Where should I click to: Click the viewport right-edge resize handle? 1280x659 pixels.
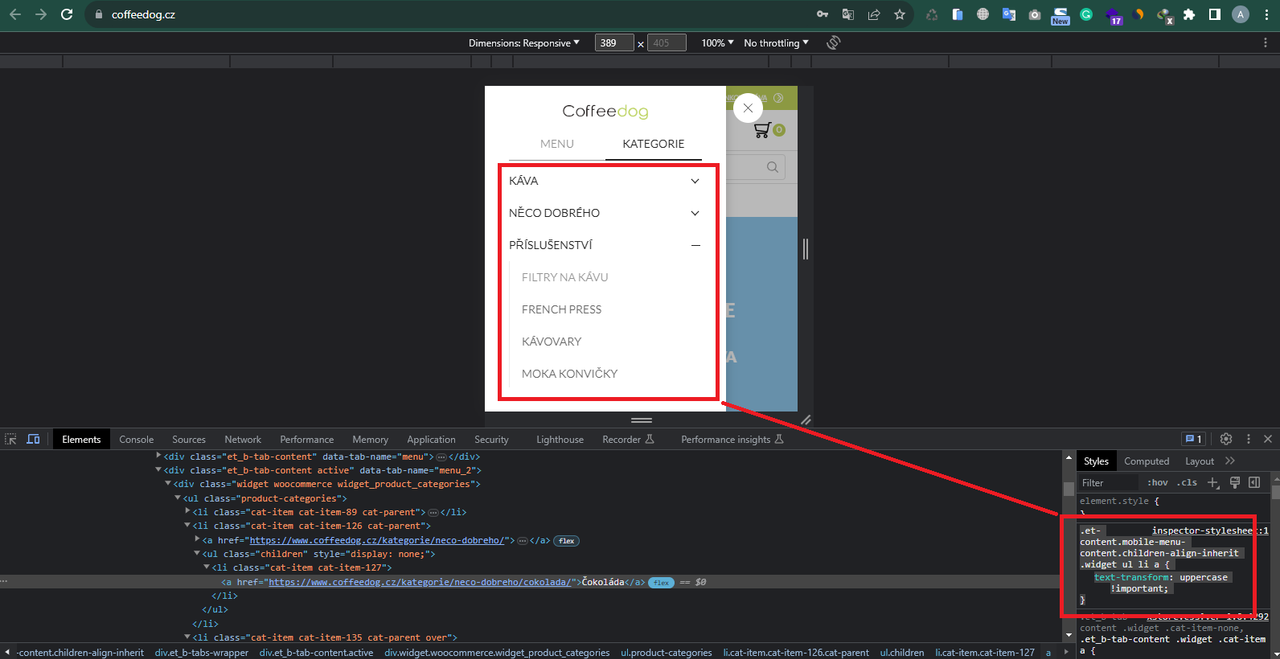click(805, 249)
